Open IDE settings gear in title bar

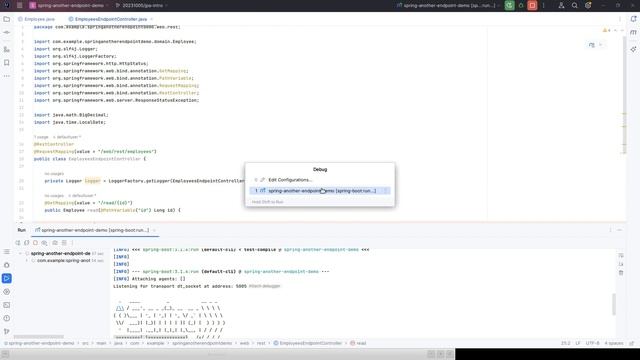(x=588, y=6)
